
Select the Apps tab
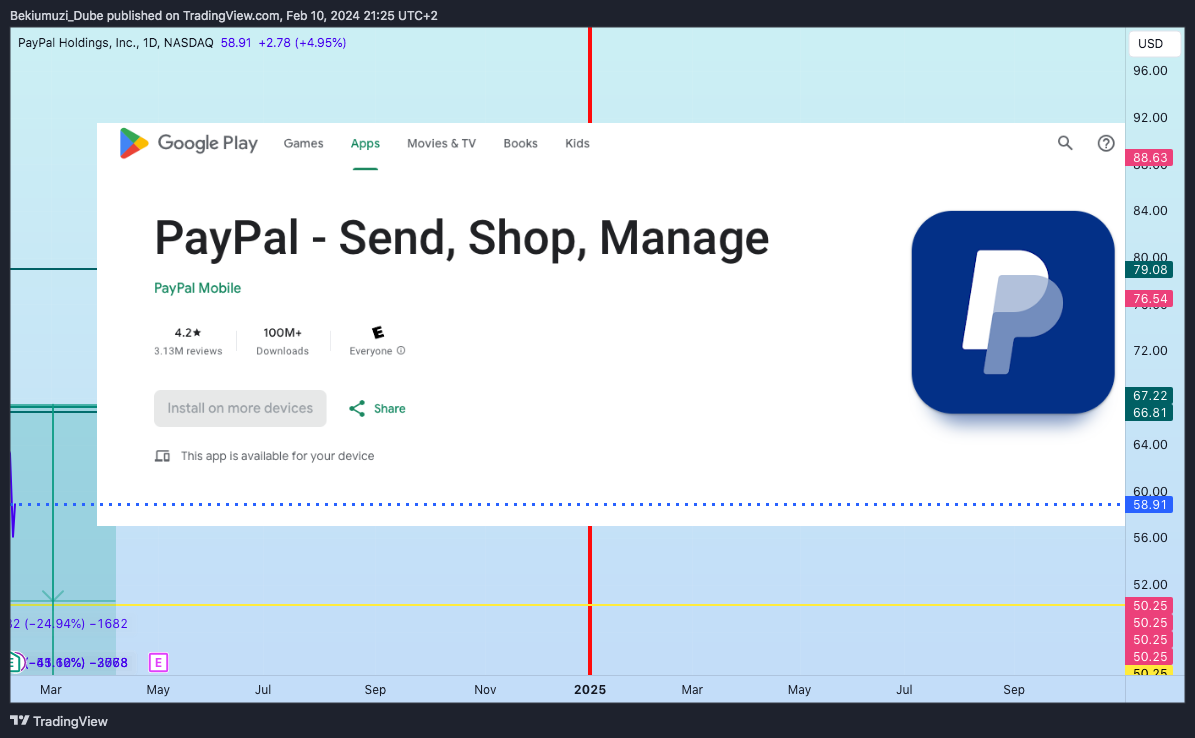365,143
